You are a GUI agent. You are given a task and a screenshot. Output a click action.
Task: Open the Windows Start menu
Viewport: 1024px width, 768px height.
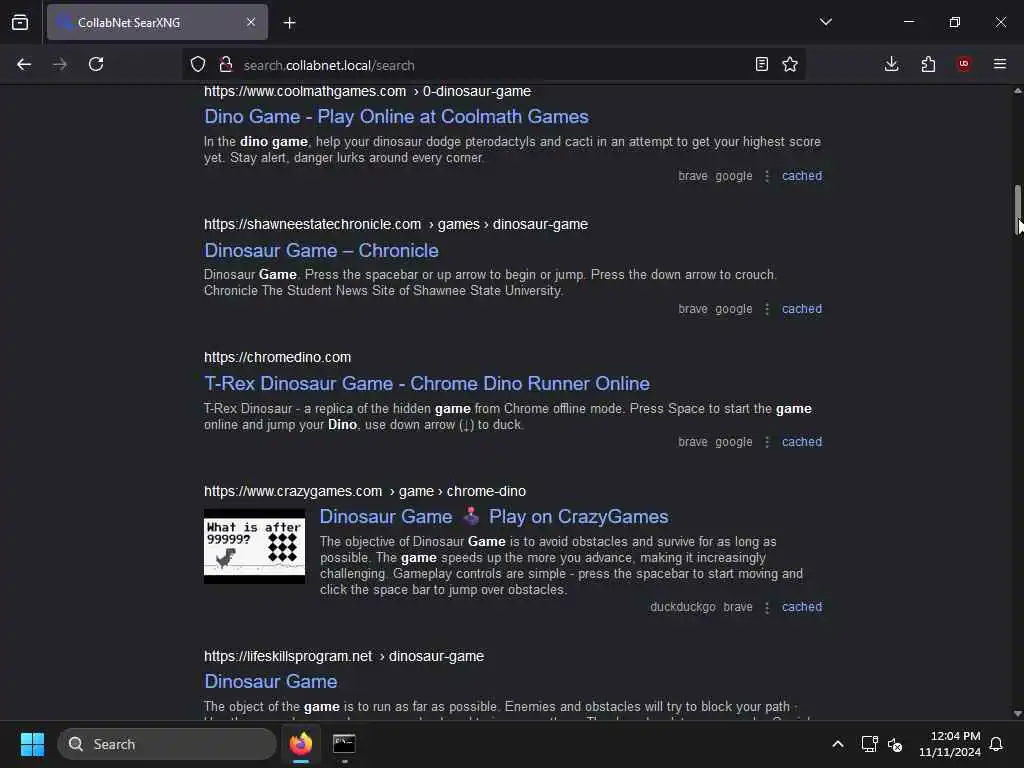pyautogui.click(x=32, y=744)
